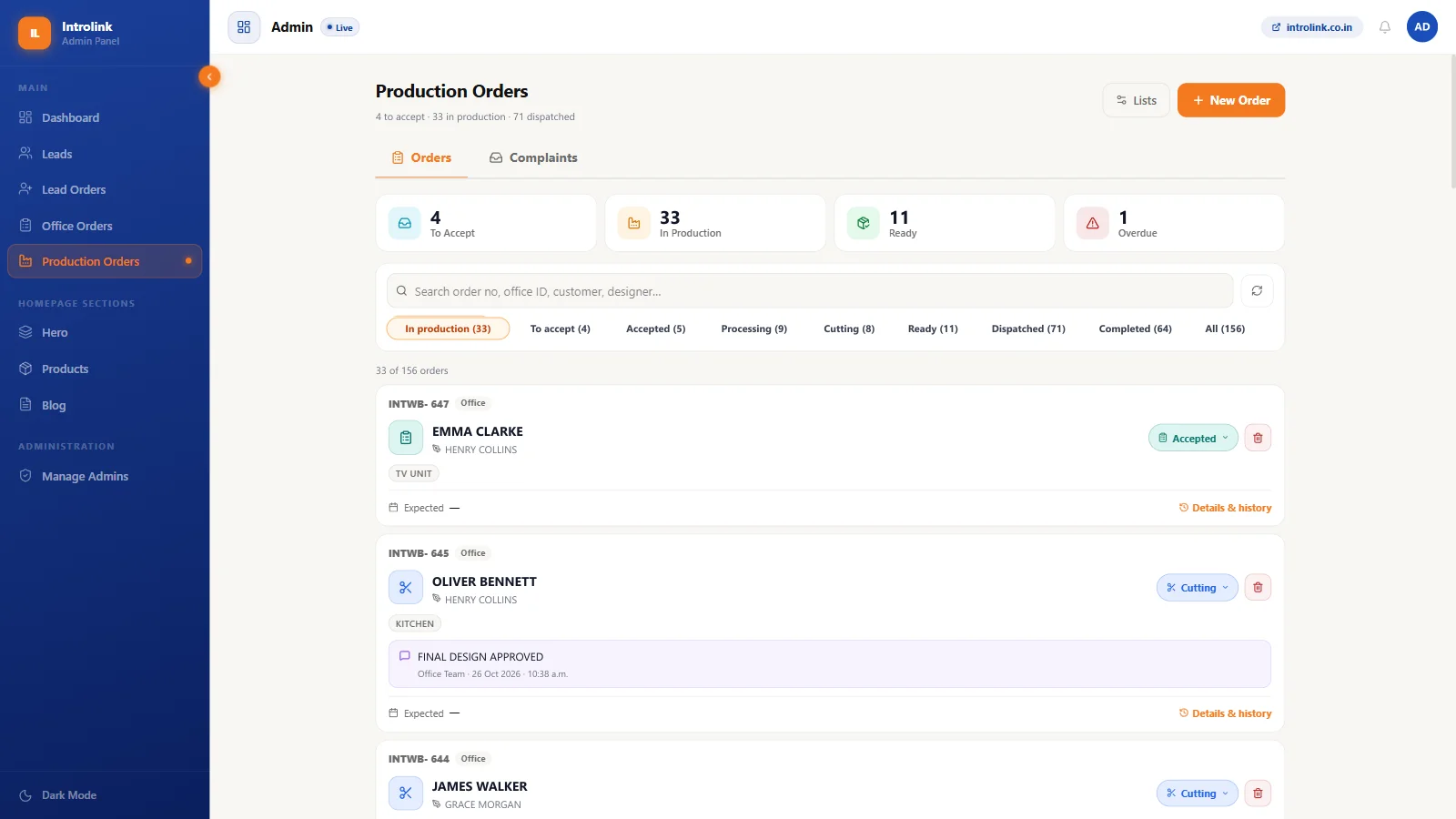Click the 33 In Production stat card
Screen dimensions: 1456x819
pos(715,223)
